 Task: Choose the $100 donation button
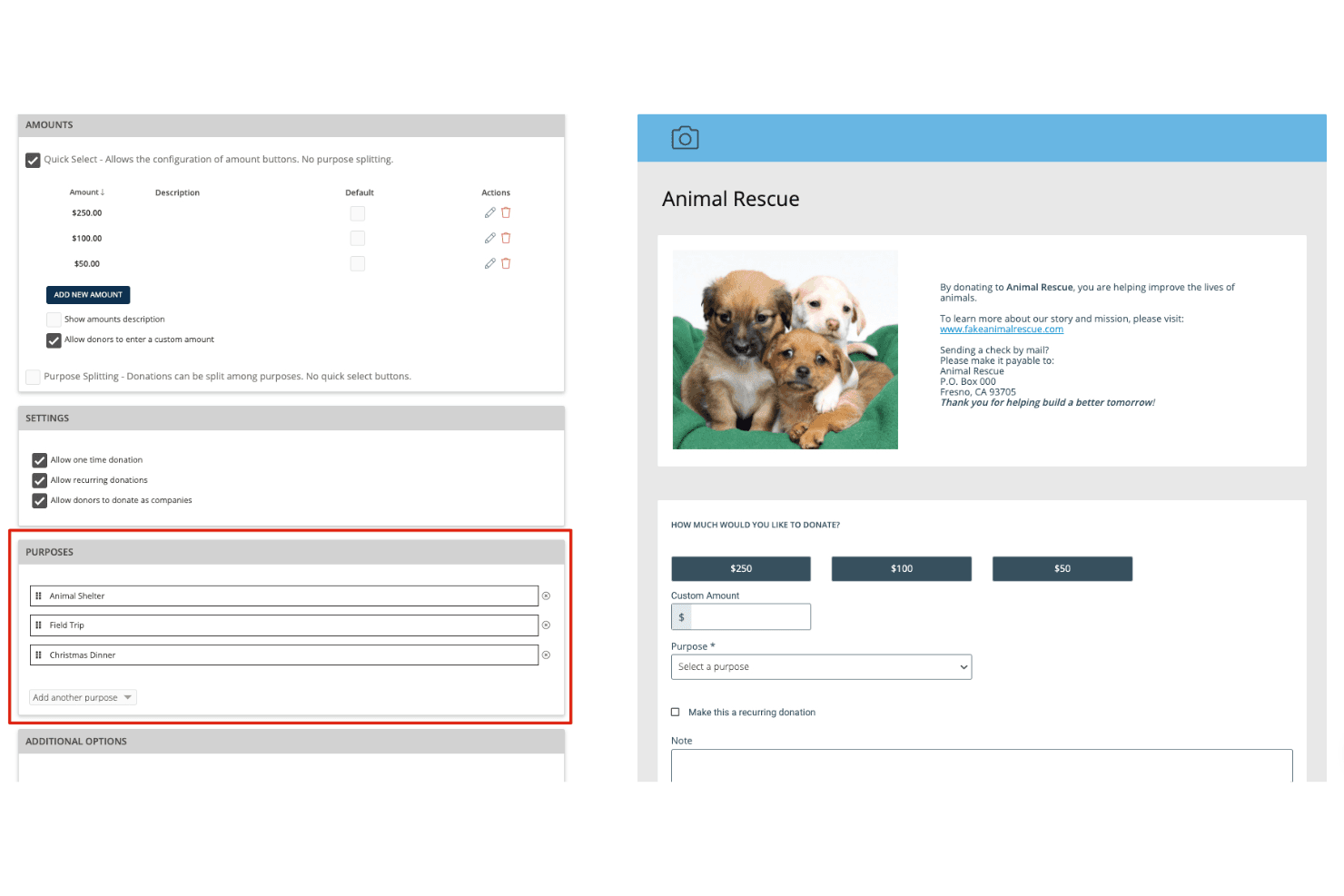(902, 569)
